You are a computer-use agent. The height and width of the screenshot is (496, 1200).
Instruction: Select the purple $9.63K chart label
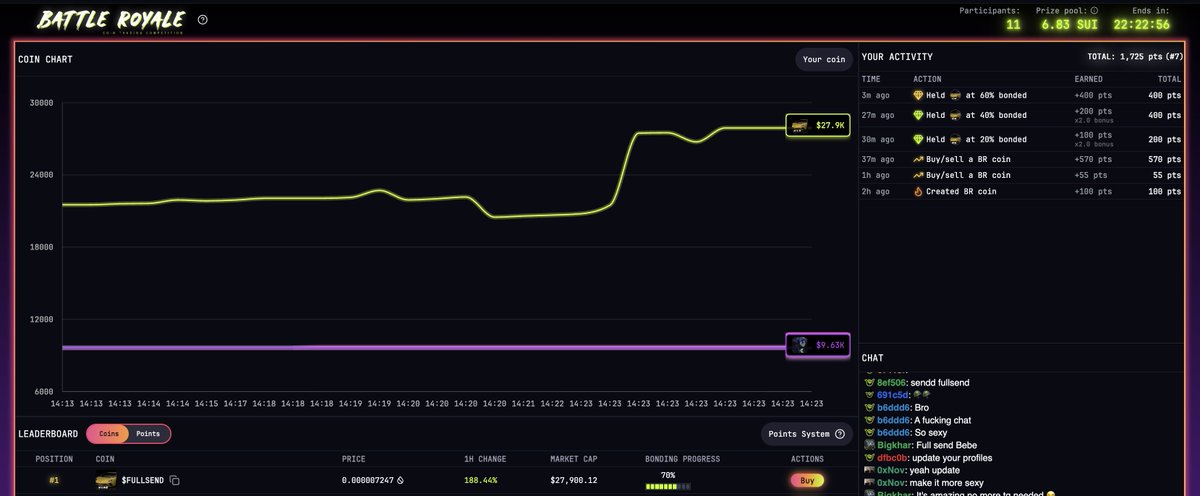point(818,345)
